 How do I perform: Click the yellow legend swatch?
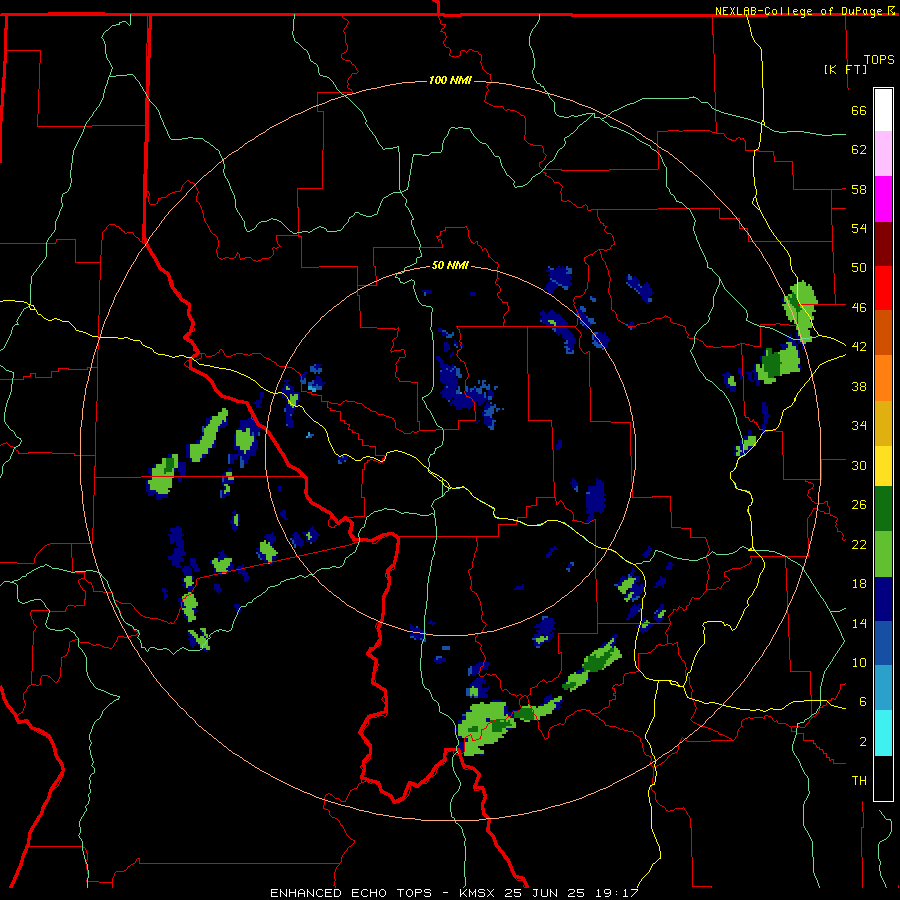[x=883, y=466]
